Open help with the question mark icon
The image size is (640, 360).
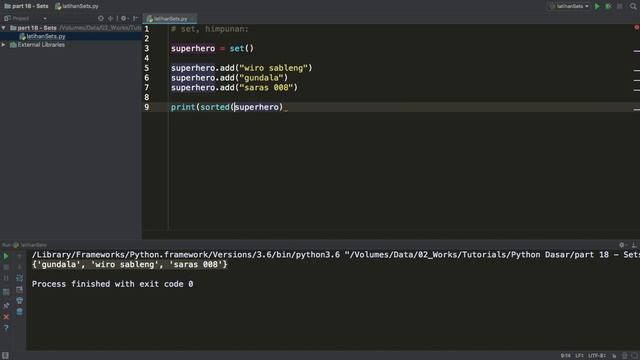(x=6, y=328)
